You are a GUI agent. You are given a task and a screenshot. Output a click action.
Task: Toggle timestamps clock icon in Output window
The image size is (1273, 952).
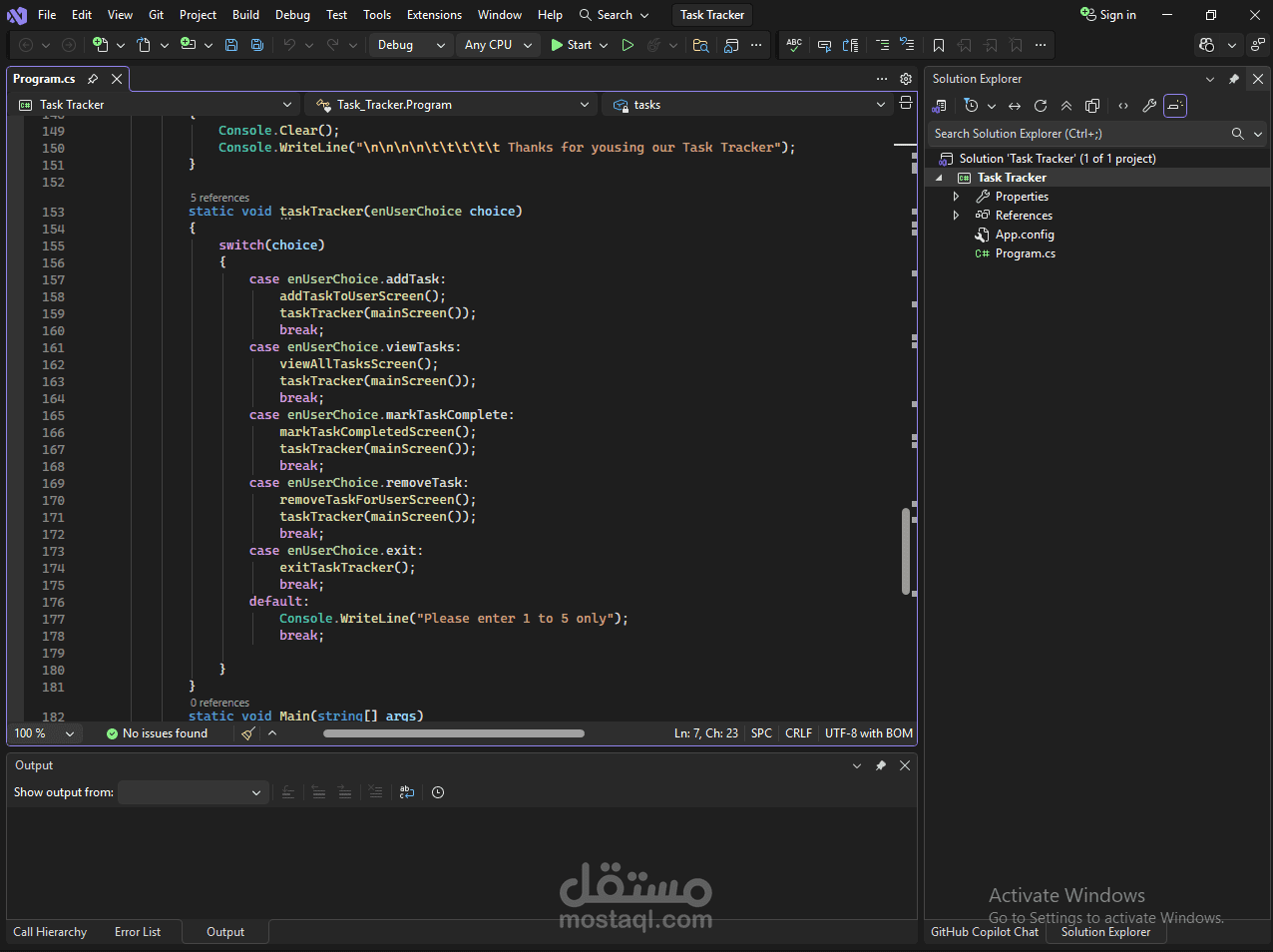[x=438, y=792]
